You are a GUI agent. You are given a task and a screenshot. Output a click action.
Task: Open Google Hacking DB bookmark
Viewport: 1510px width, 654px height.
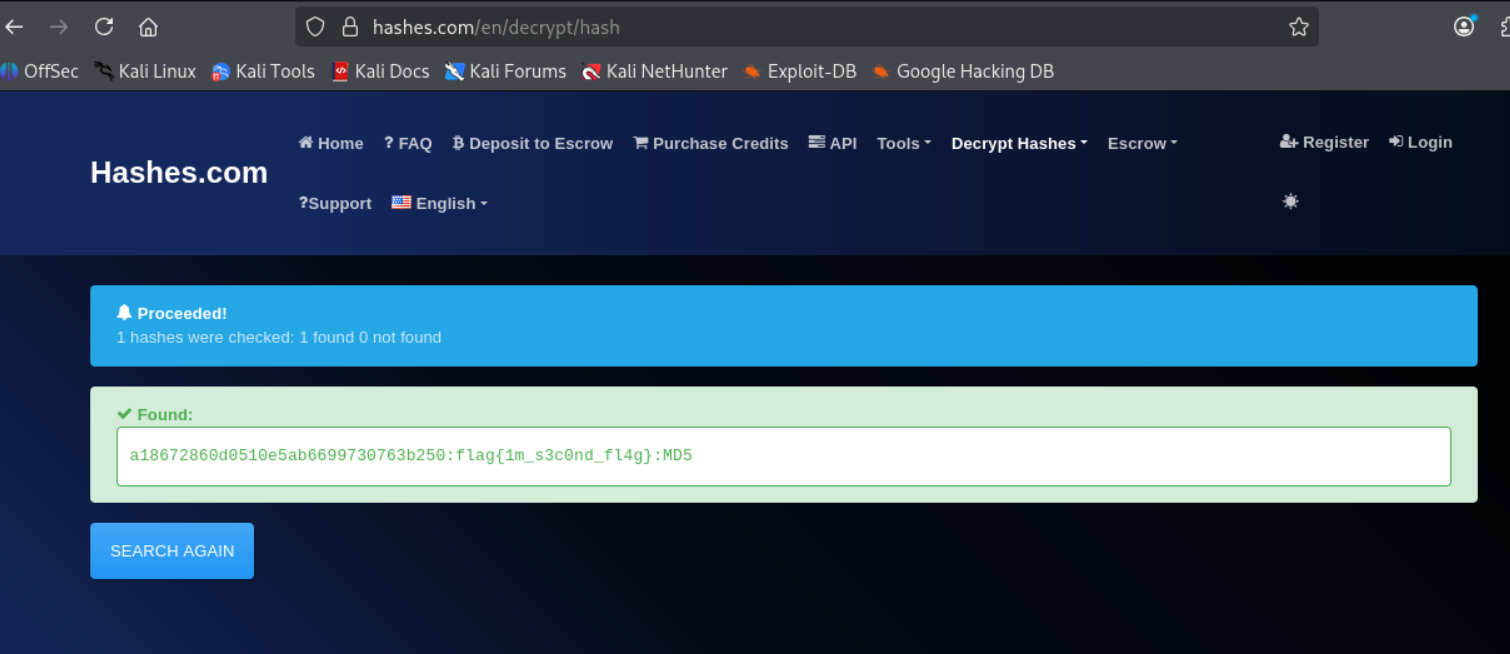click(963, 71)
